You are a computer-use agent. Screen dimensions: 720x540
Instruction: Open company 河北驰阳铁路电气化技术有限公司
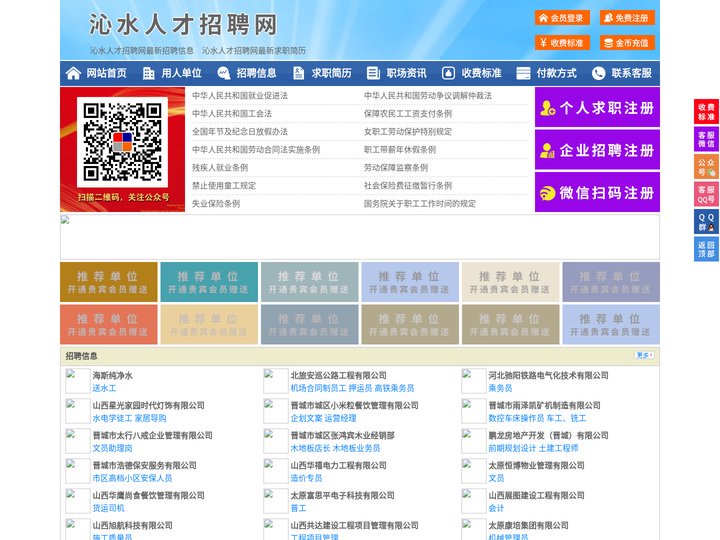click(x=548, y=375)
